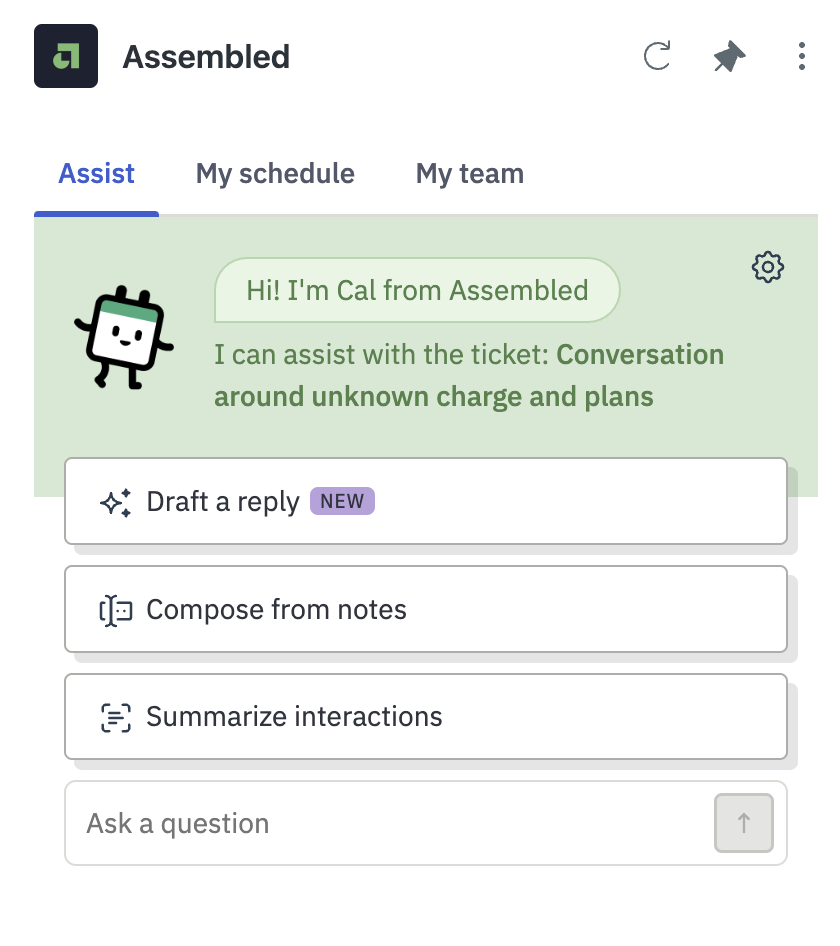The image size is (840, 946).
Task: Open the My schedule tab
Action: point(275,174)
